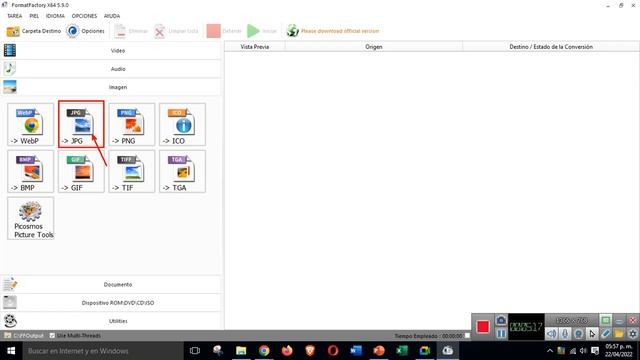Toggle the checkbox beside Tiempo Empleado

(467, 336)
